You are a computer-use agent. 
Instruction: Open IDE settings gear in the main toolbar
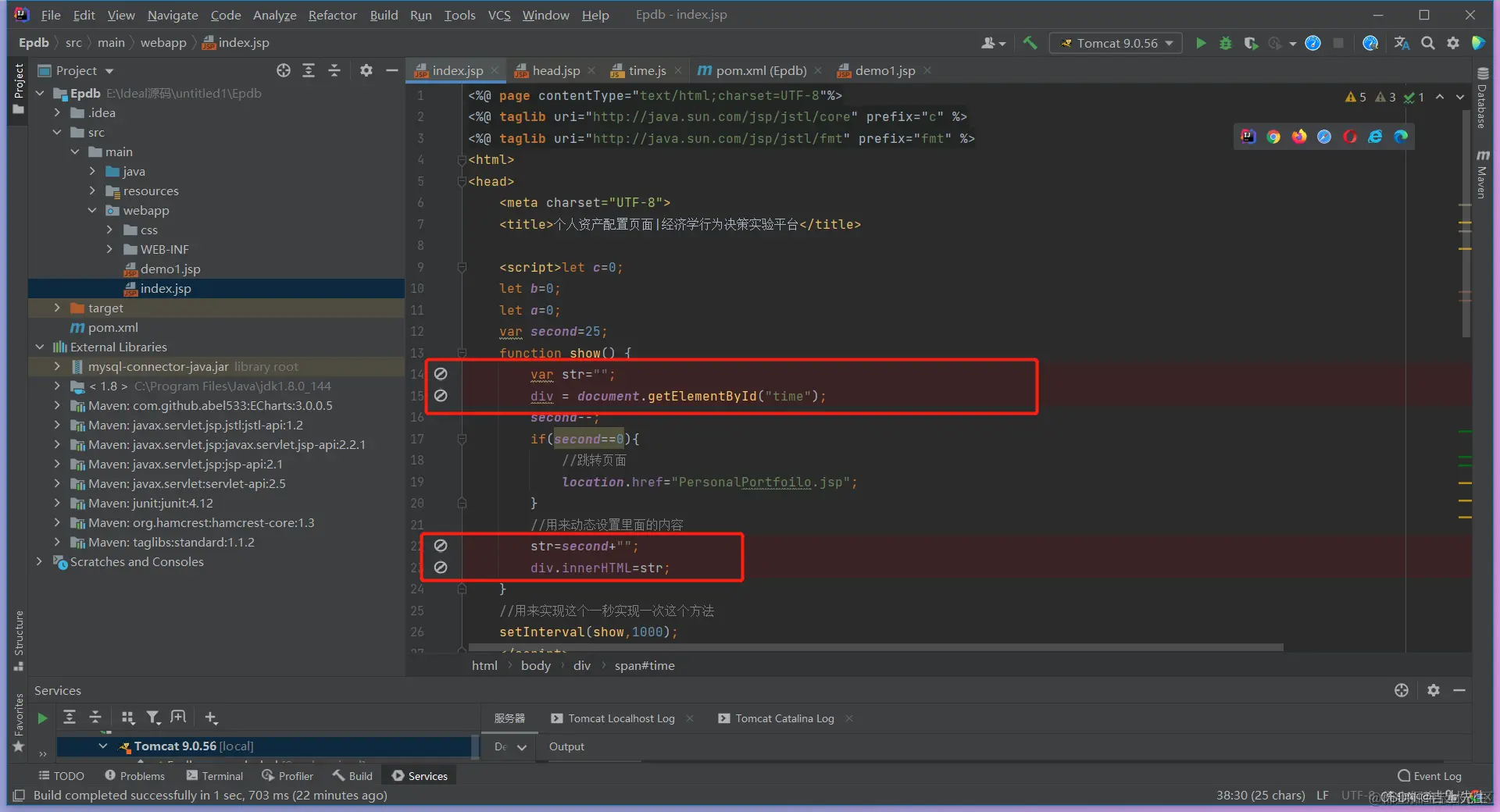pyautogui.click(x=1453, y=43)
